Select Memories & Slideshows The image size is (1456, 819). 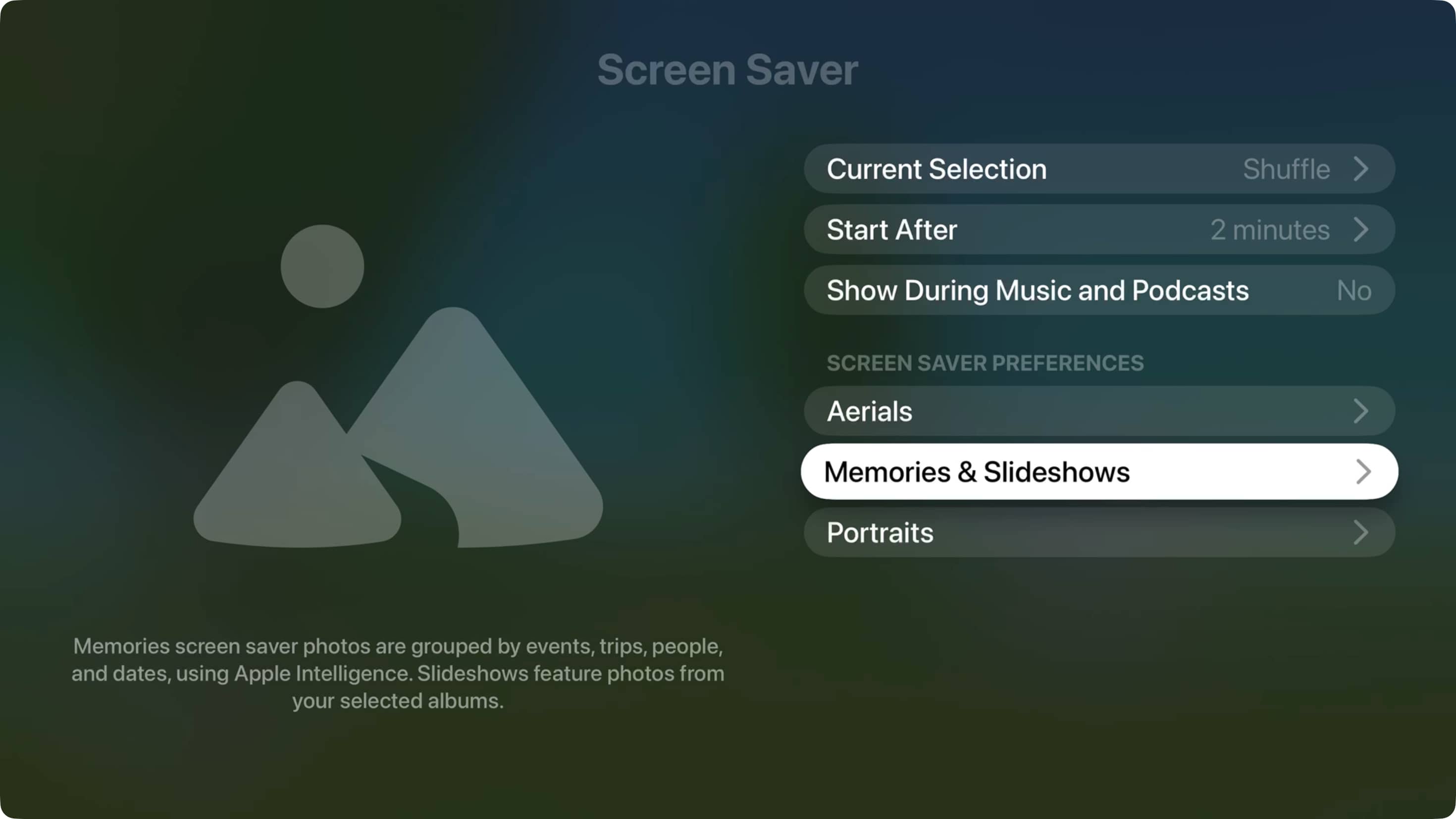tap(1099, 471)
